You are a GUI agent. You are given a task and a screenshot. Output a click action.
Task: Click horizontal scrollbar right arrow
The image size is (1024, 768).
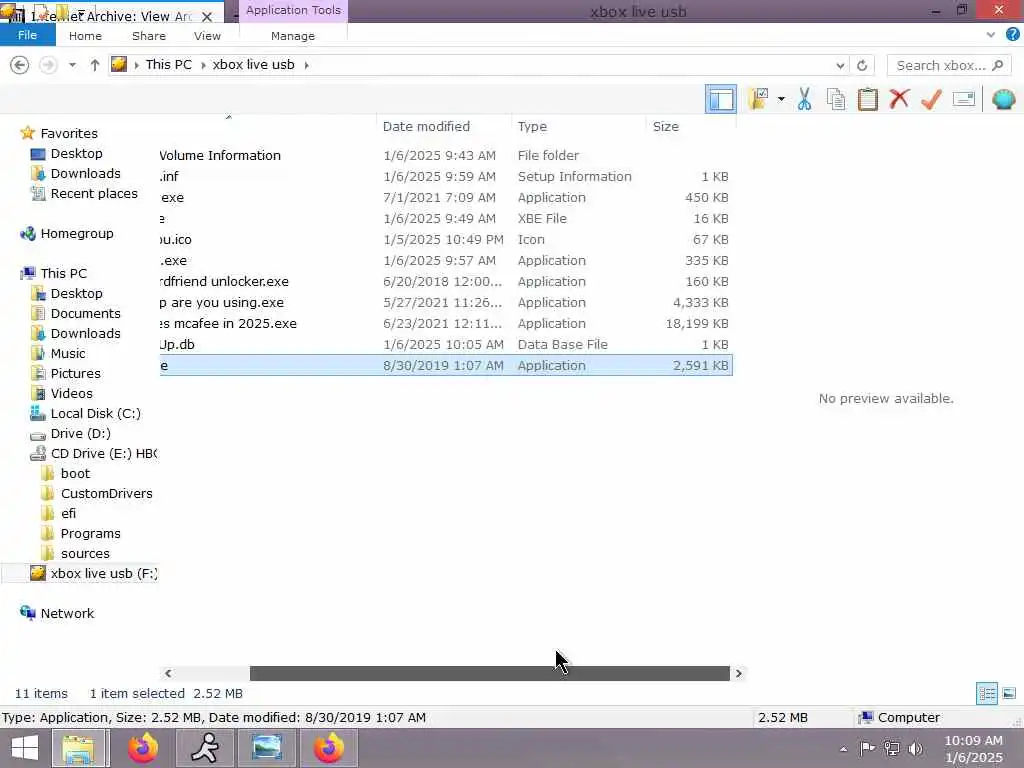click(x=739, y=673)
